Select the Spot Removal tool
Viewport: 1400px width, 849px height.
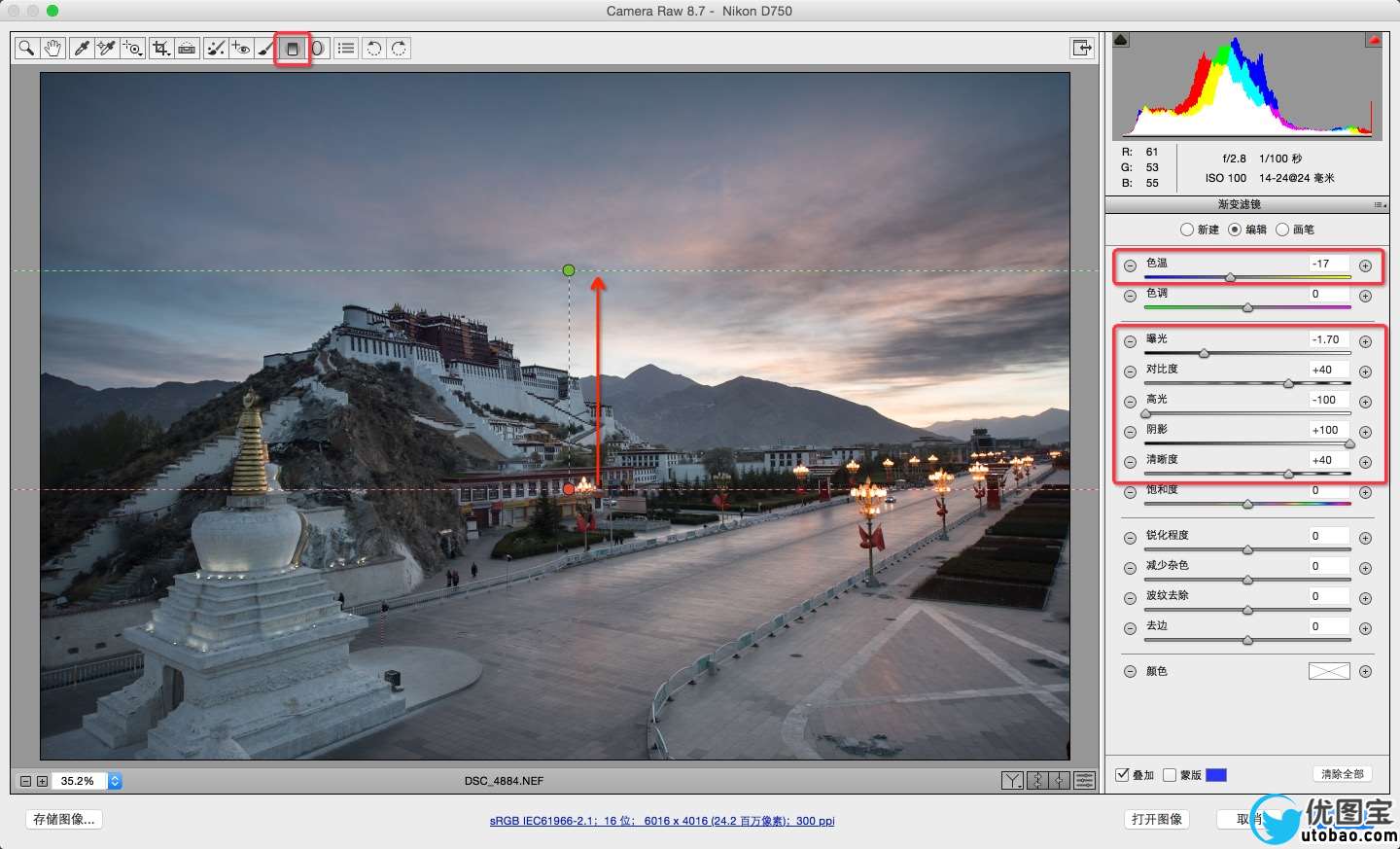click(216, 48)
